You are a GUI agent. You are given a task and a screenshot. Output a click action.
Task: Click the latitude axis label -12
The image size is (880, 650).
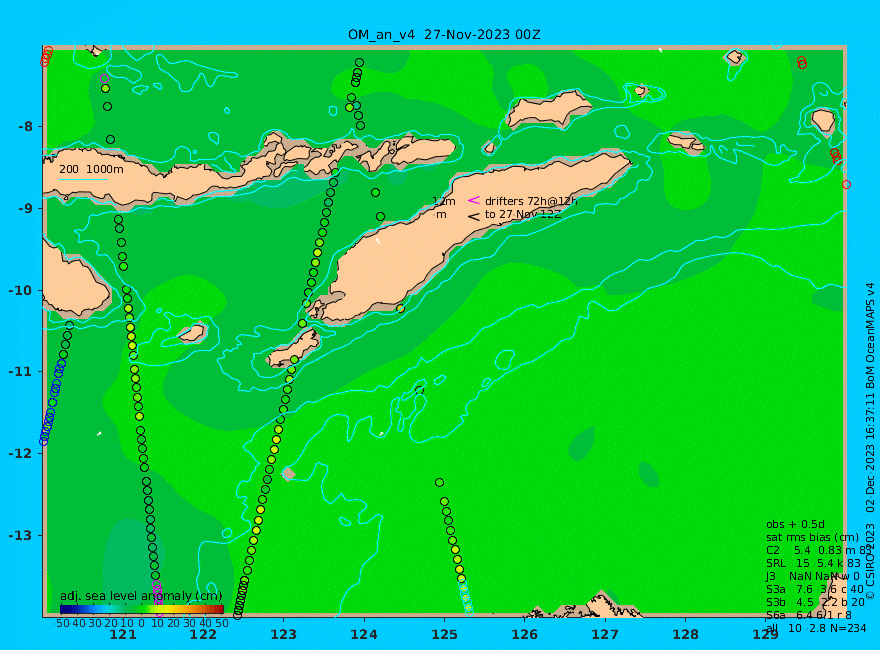[21, 453]
